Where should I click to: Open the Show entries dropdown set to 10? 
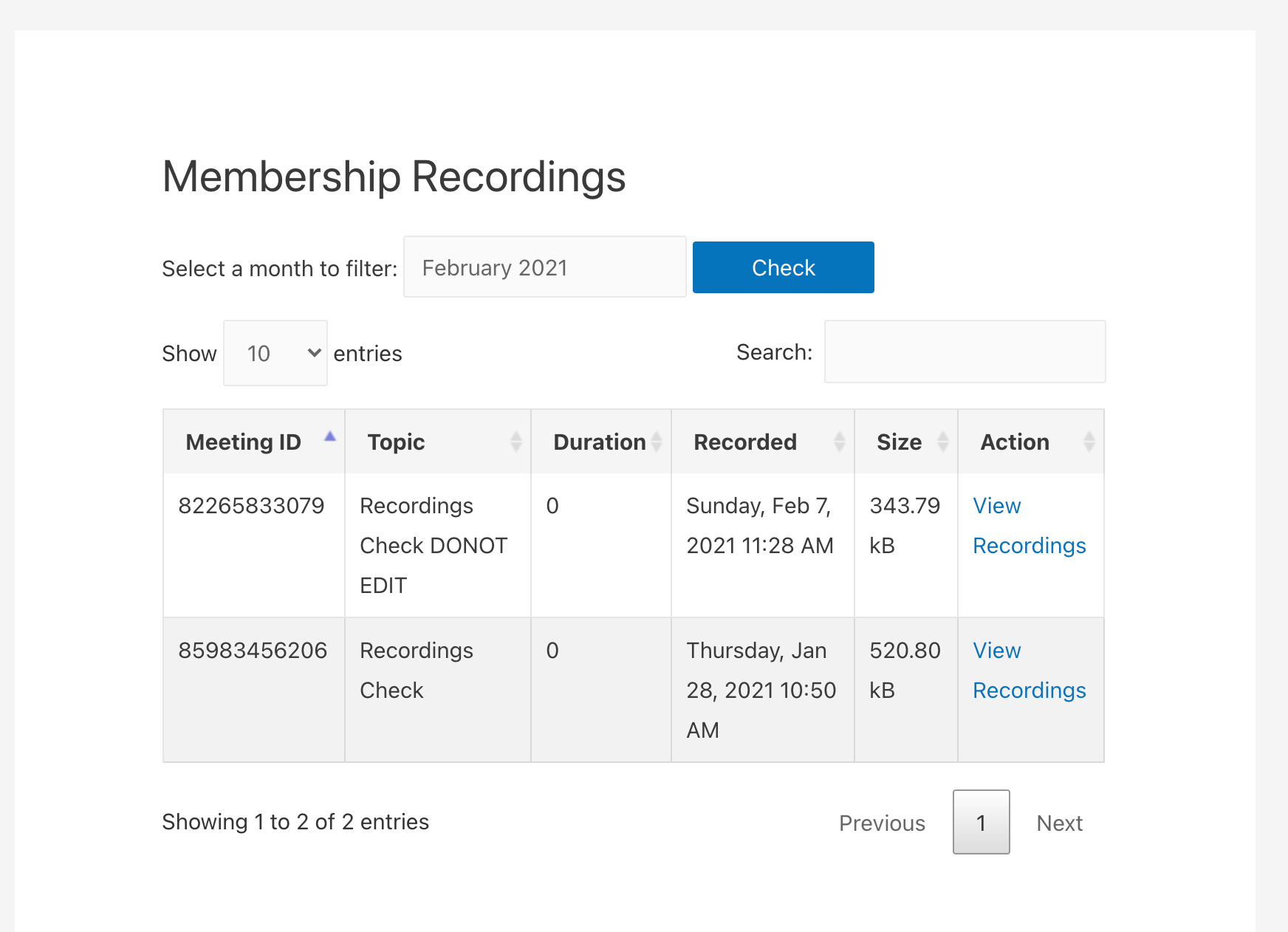[275, 353]
